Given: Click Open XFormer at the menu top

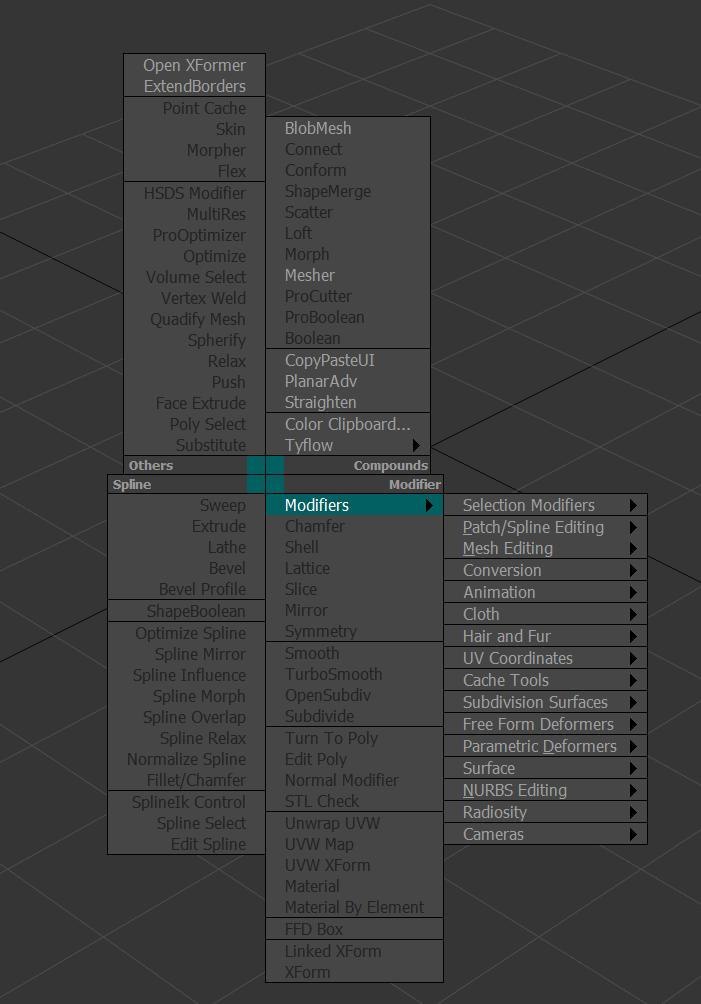Looking at the screenshot, I should 194,65.
